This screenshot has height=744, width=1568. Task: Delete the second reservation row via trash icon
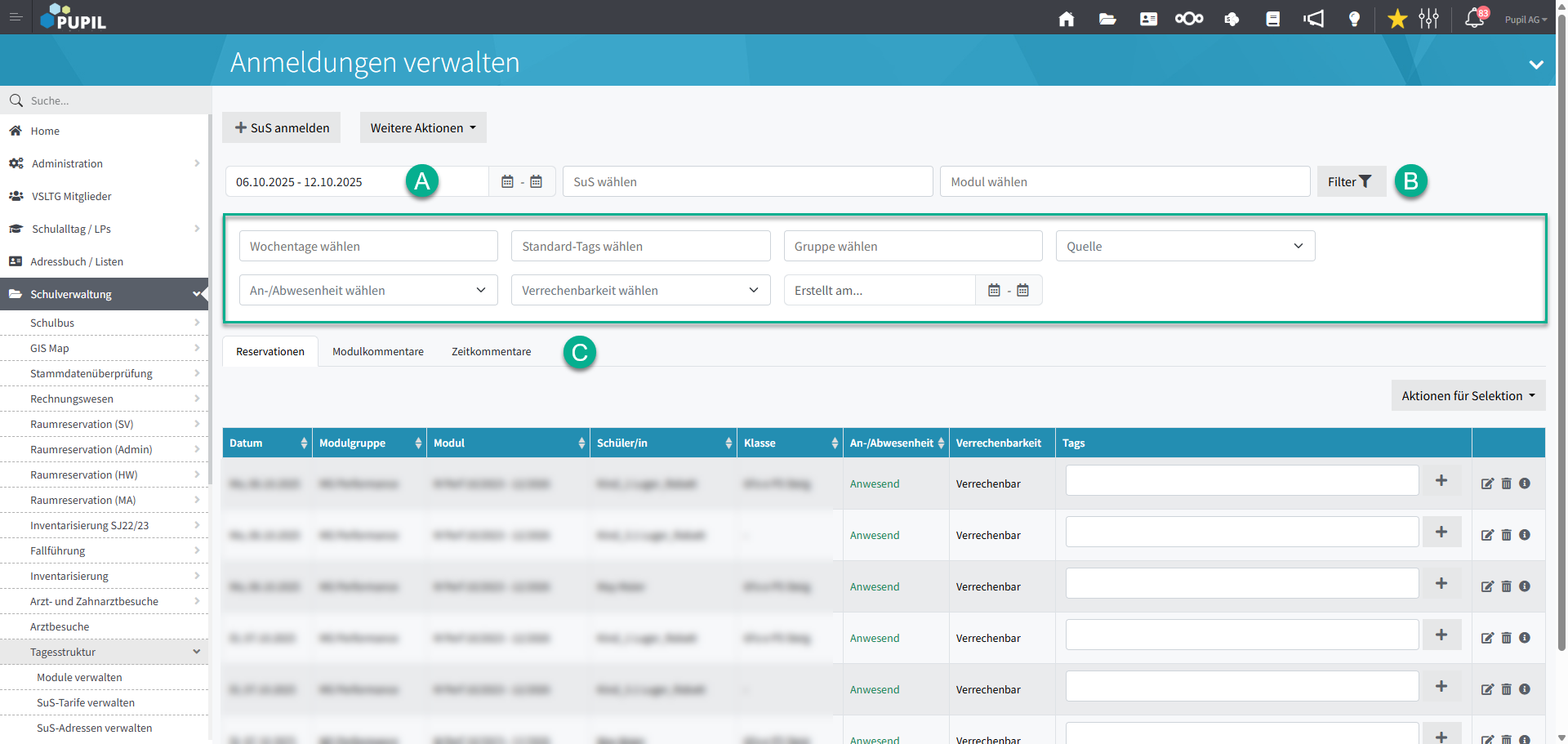click(x=1506, y=535)
